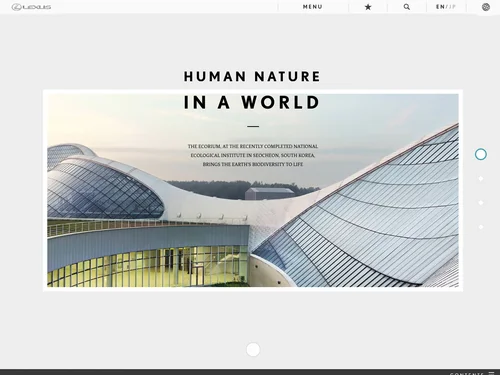The height and width of the screenshot is (375, 500).
Task: Click the IN A WORLD headline
Action: click(x=252, y=102)
